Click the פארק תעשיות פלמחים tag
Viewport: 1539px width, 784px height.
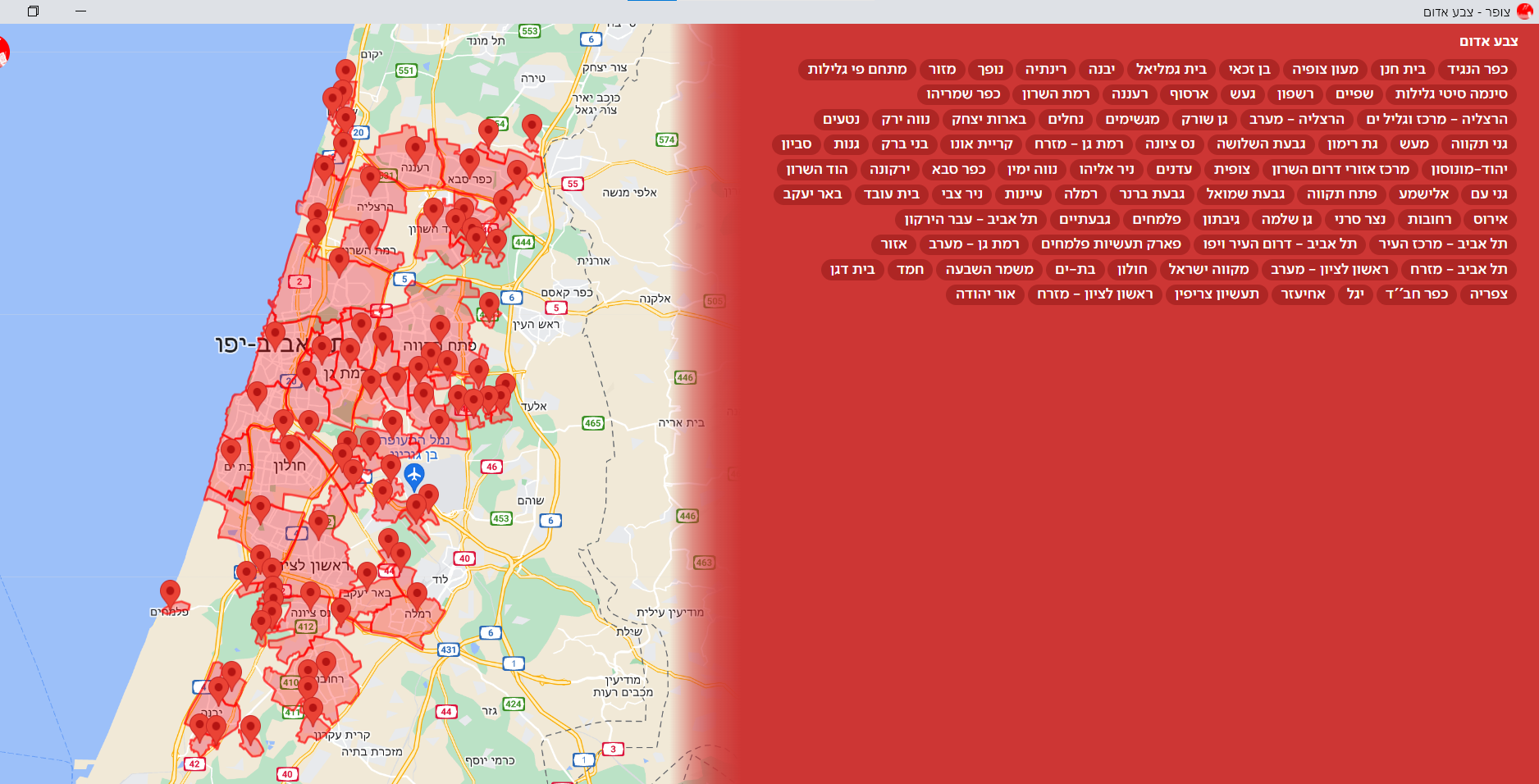pos(1111,244)
